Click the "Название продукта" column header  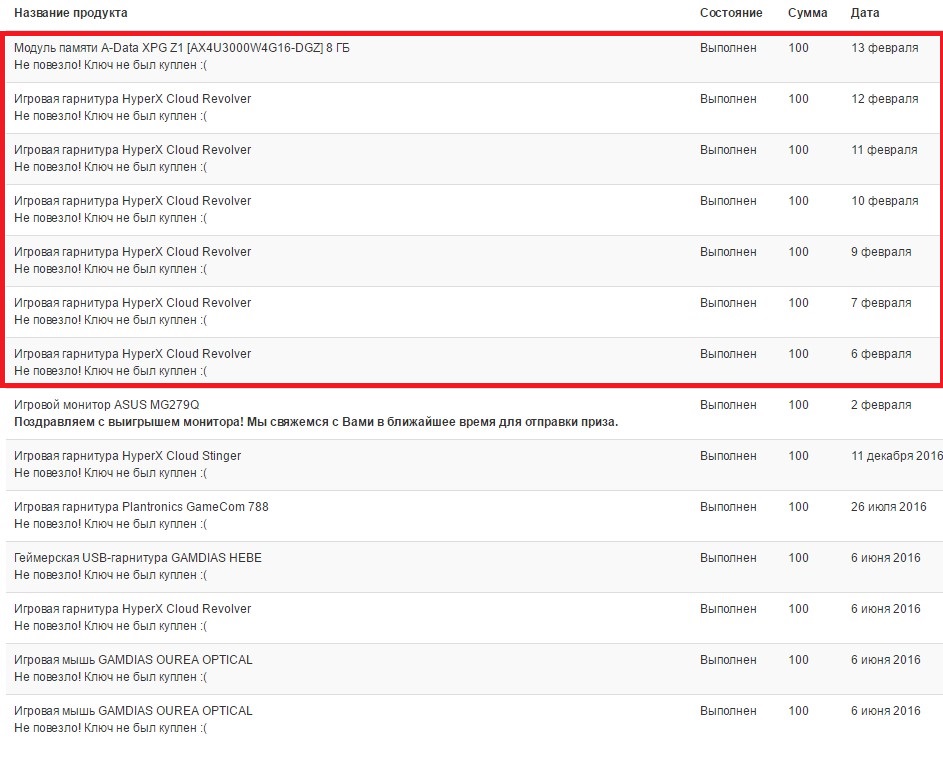[x=70, y=13]
